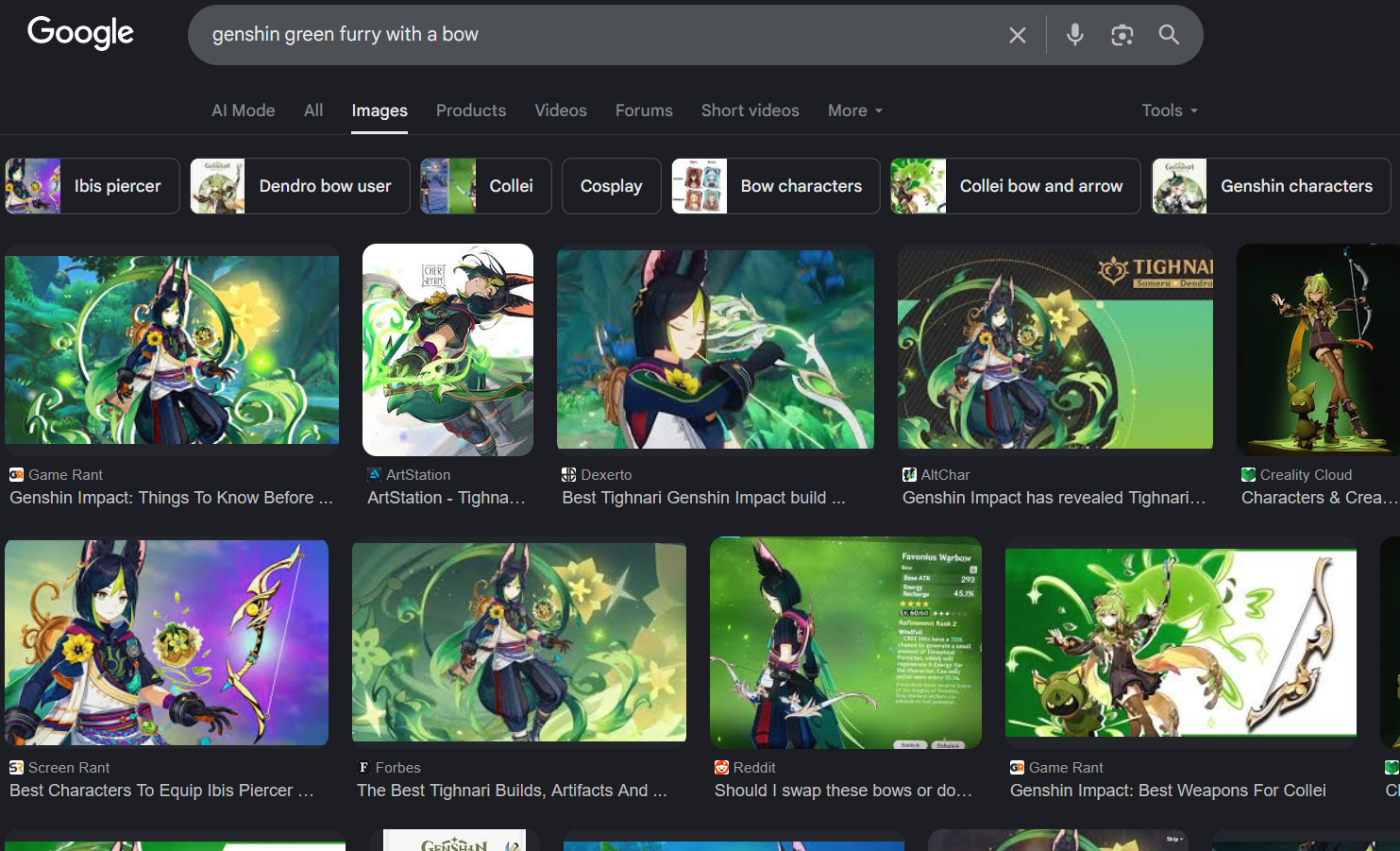Filter by Dendro bow user chip
Image resolution: width=1400 pixels, height=851 pixels.
coord(300,186)
